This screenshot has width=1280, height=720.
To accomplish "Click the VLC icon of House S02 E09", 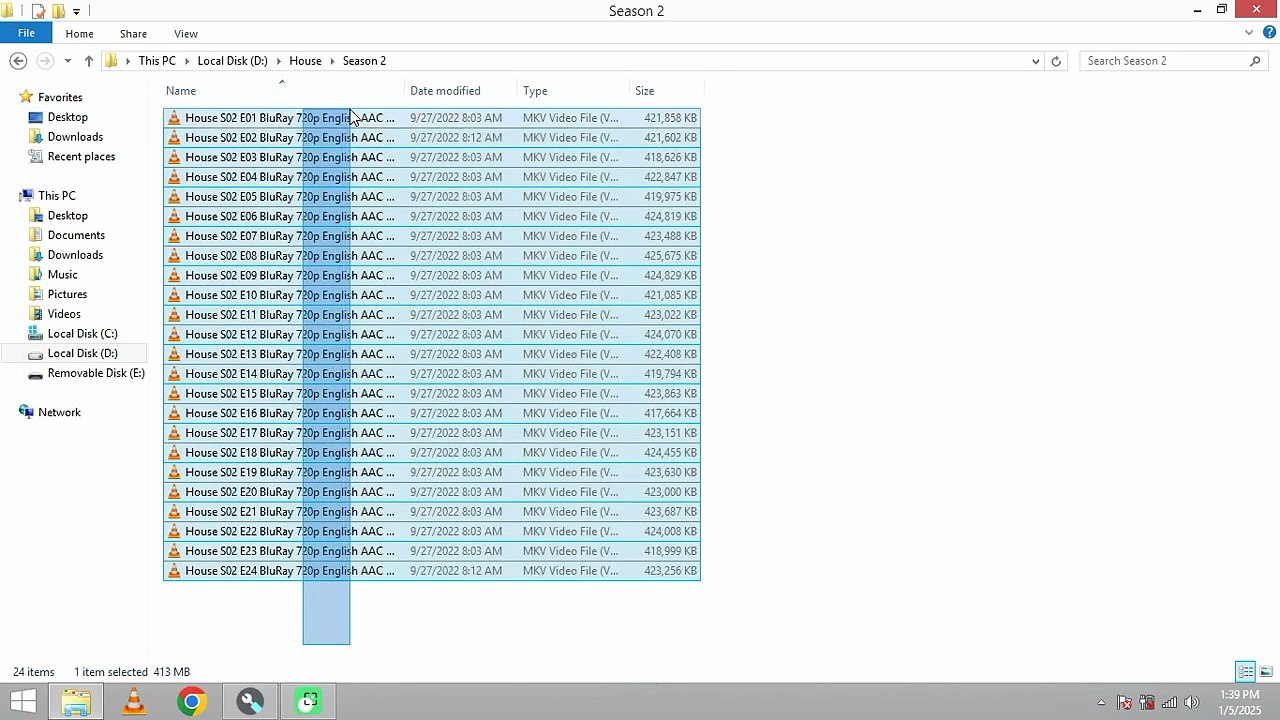I will pos(175,275).
